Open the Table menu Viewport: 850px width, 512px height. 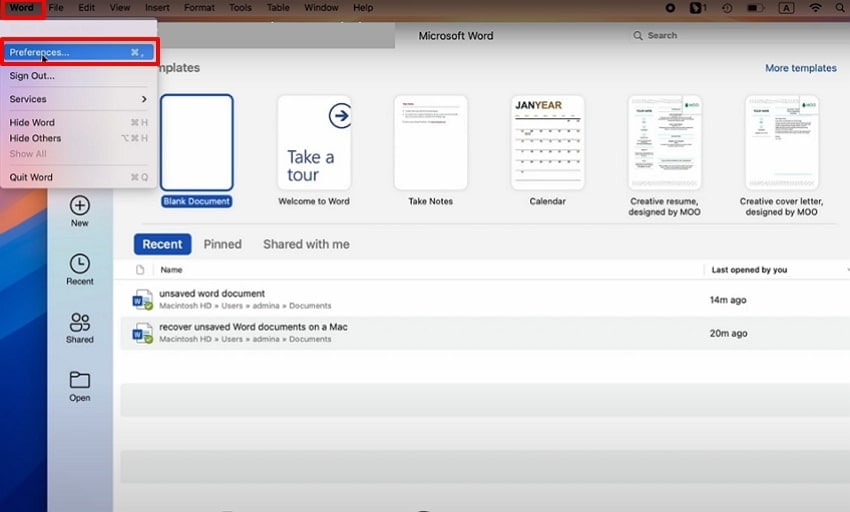pyautogui.click(x=278, y=8)
